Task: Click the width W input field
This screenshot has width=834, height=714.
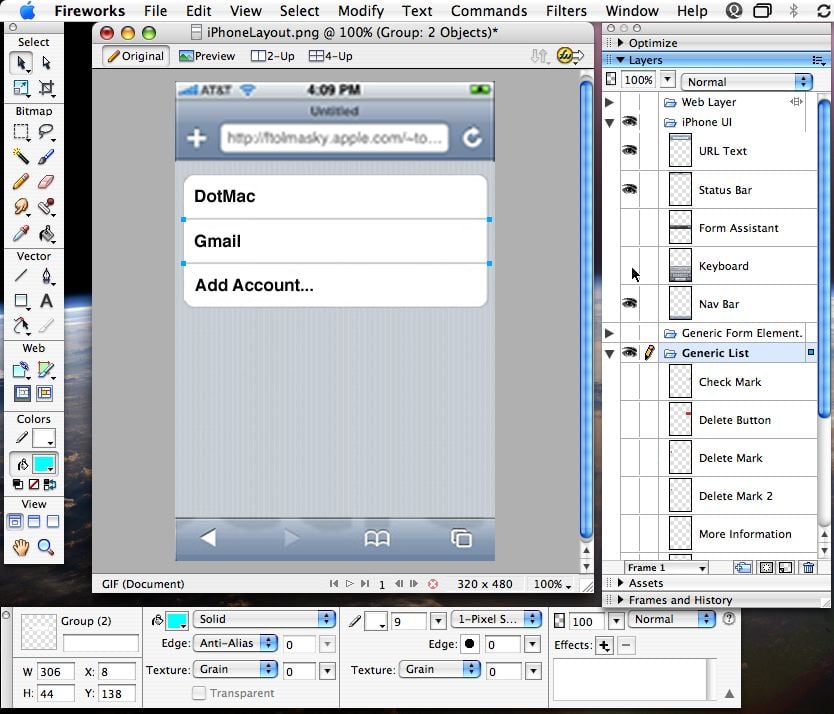Action: pyautogui.click(x=55, y=671)
